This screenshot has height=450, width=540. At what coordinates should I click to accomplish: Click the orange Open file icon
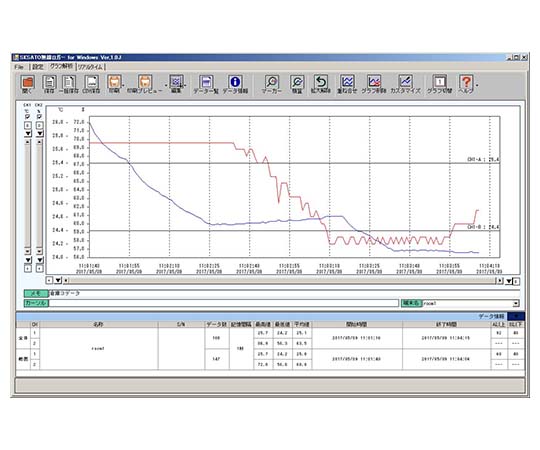27,82
